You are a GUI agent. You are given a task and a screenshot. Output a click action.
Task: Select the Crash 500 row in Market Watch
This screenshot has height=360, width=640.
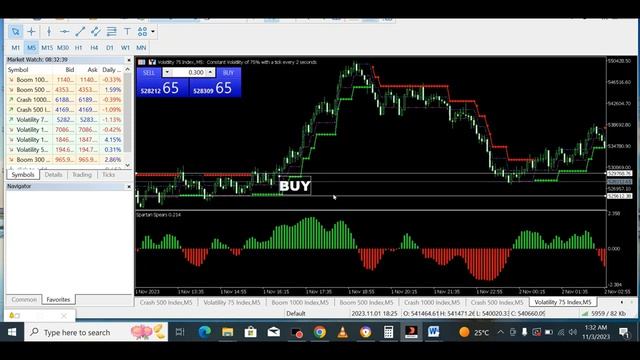coord(64,110)
